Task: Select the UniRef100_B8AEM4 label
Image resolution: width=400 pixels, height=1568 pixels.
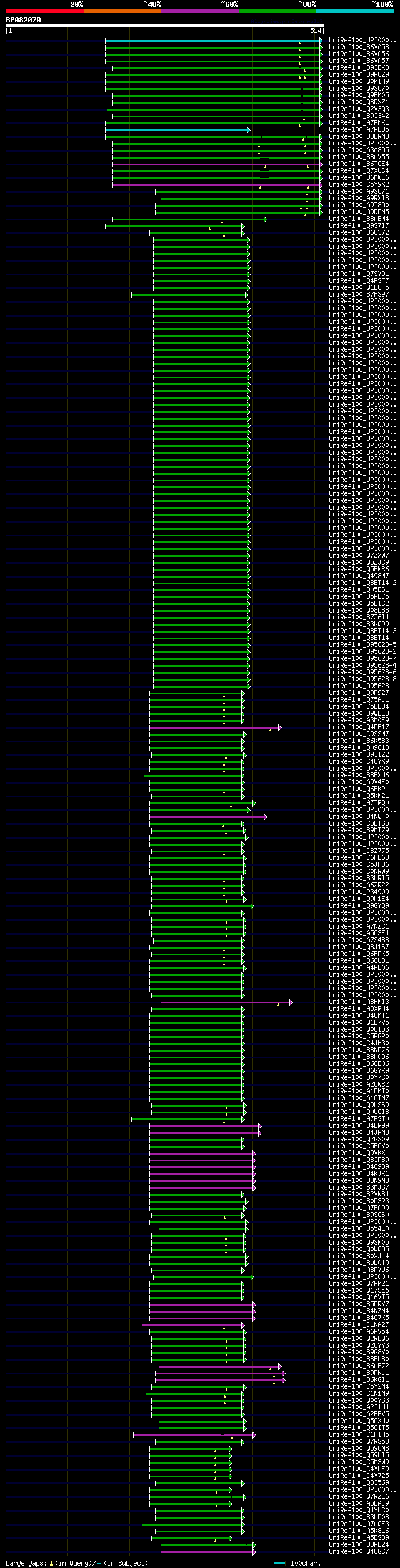Action: tap(359, 219)
